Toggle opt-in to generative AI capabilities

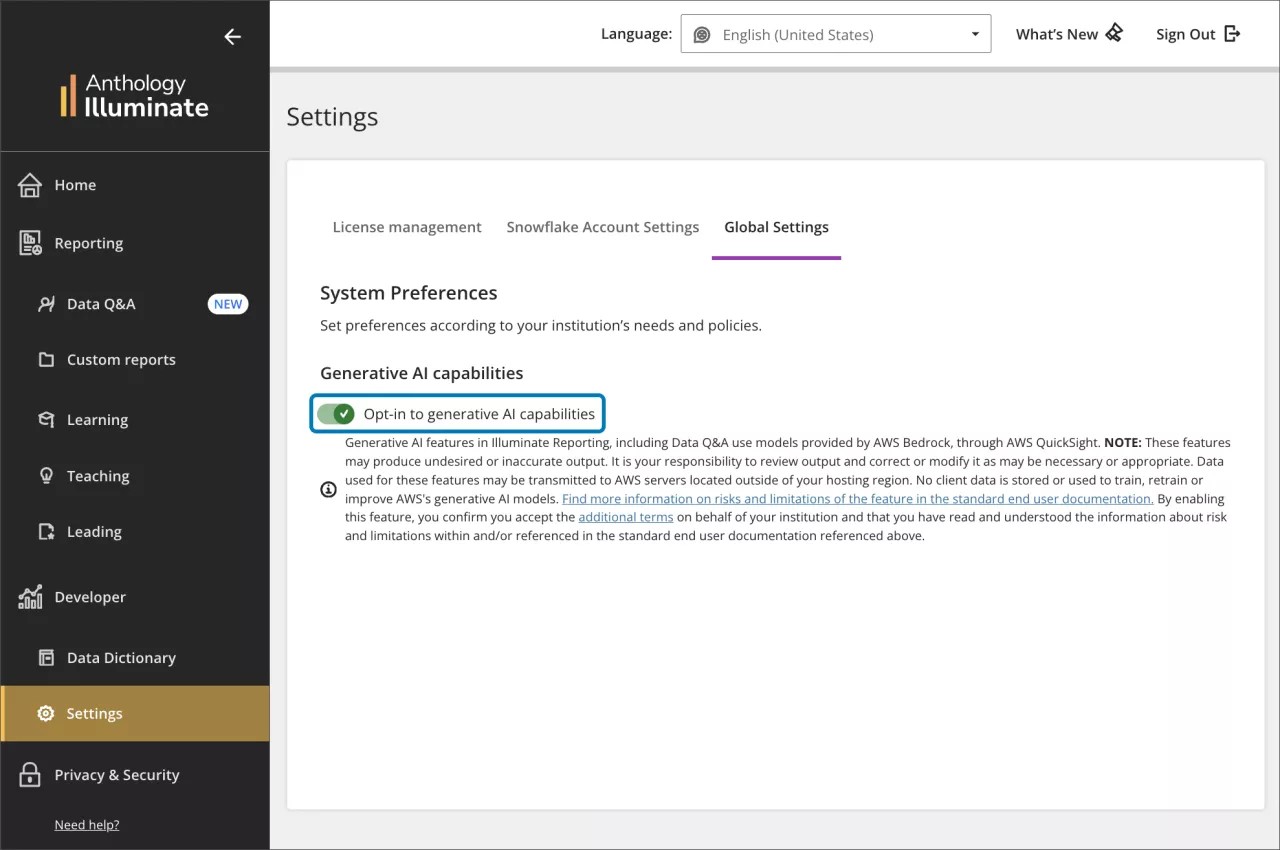tap(334, 412)
